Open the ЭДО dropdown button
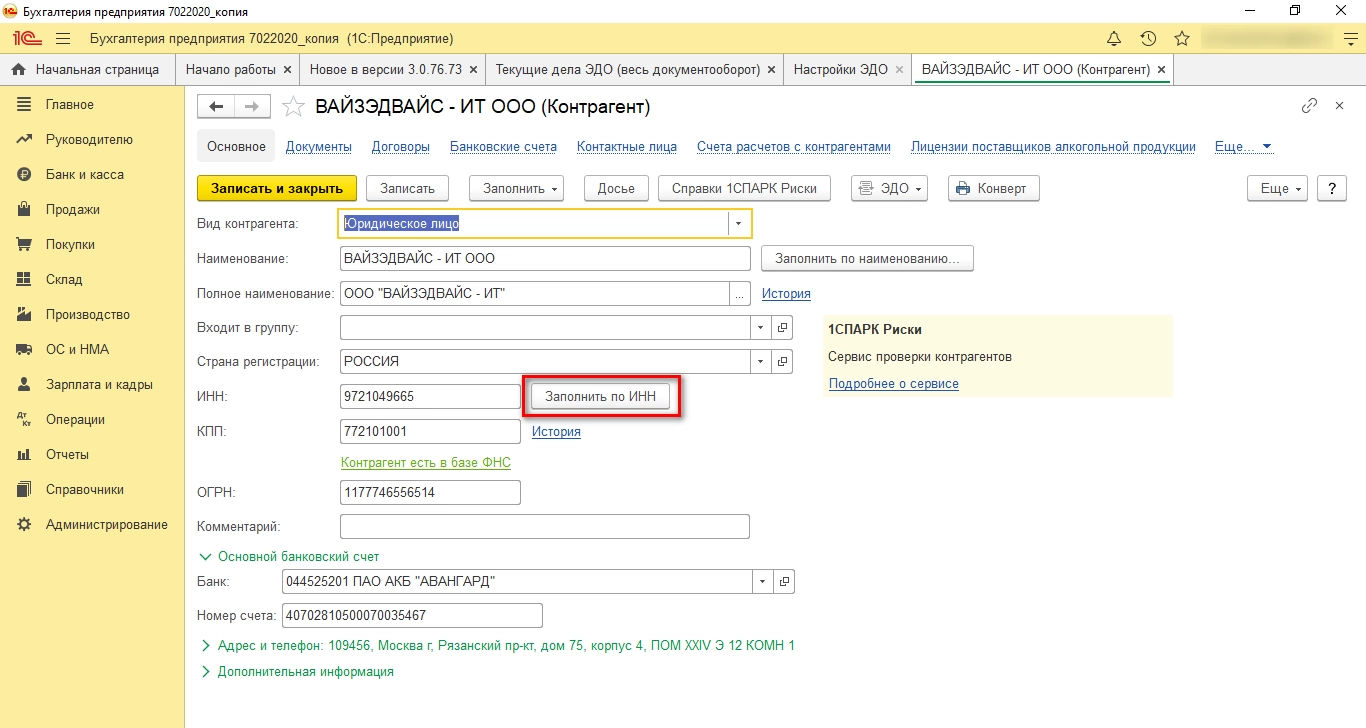 coord(889,189)
